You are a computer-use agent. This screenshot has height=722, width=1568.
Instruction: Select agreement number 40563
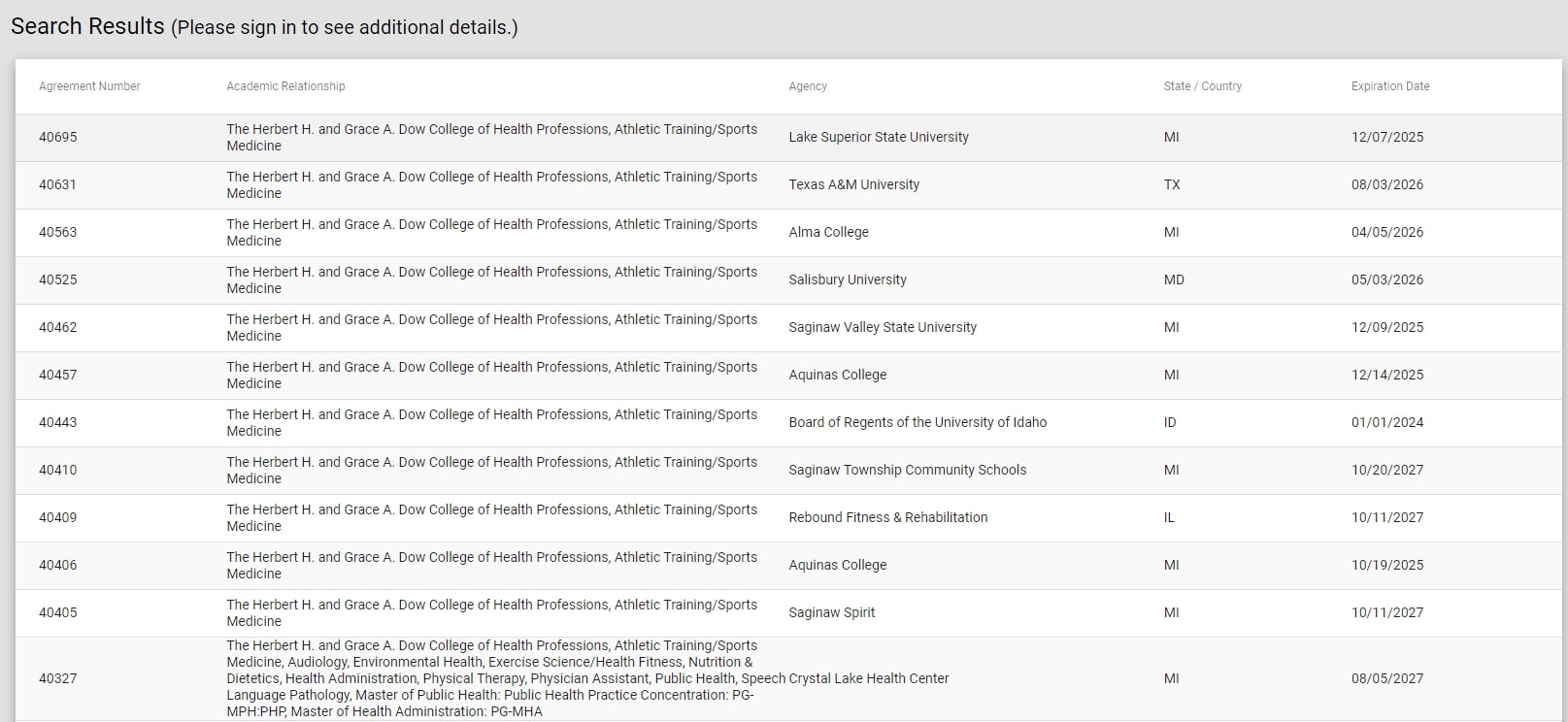[x=57, y=232]
